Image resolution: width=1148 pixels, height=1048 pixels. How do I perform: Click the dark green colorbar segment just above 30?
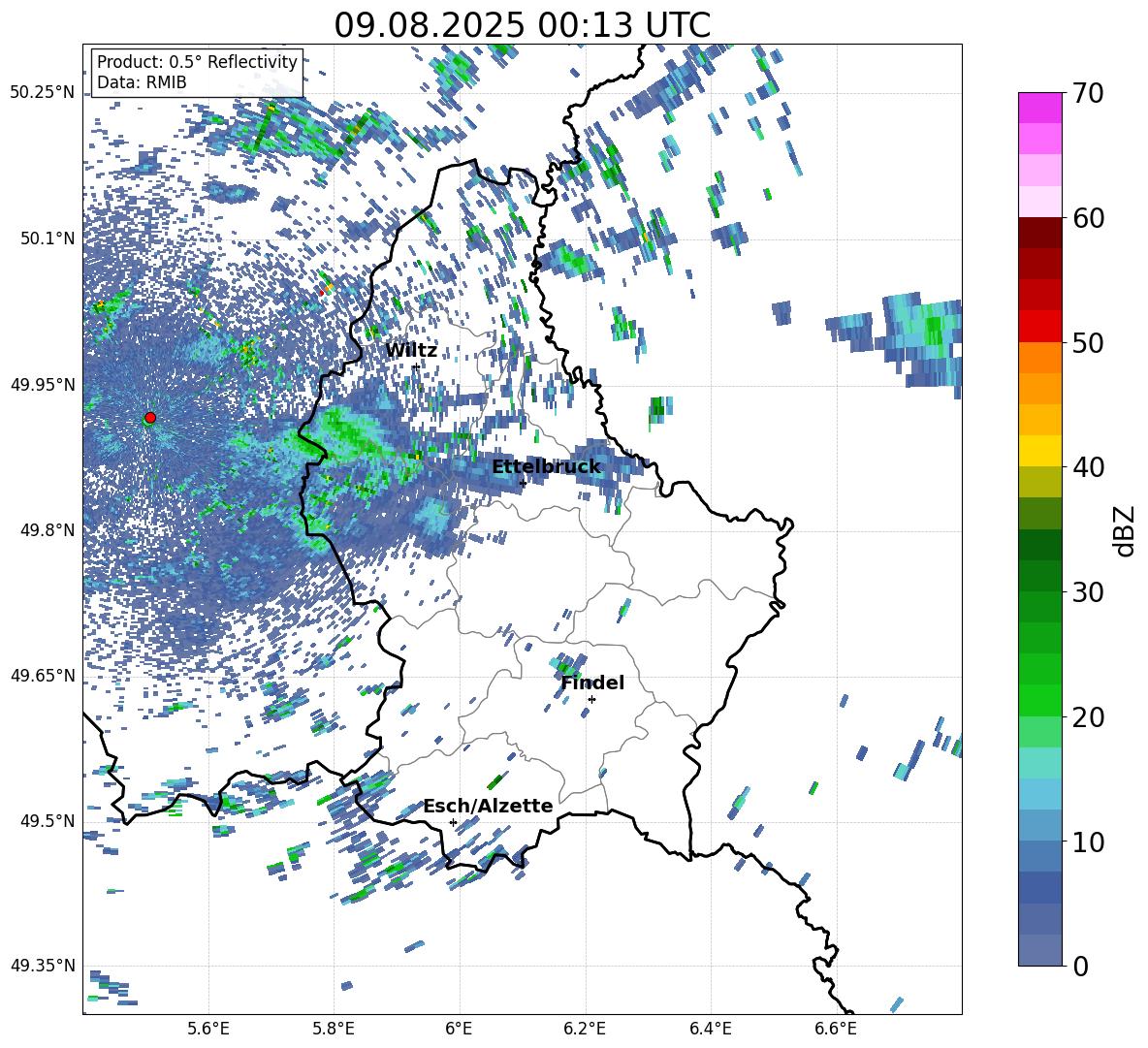pyautogui.click(x=1039, y=576)
